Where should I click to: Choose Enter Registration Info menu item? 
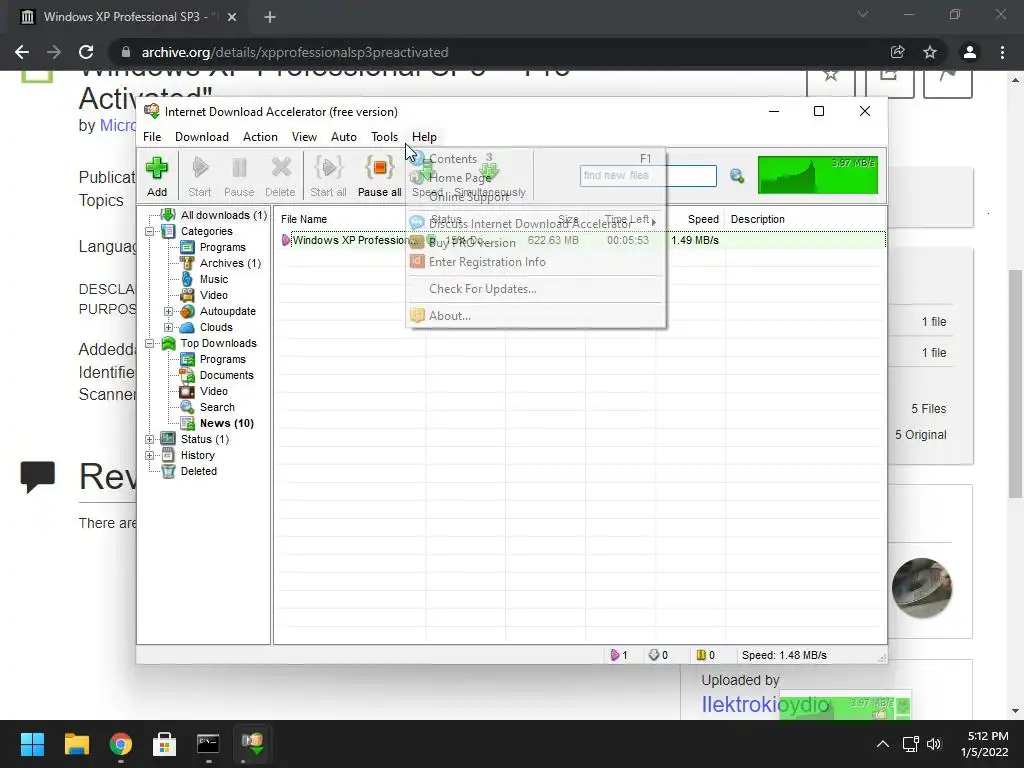coord(535,262)
